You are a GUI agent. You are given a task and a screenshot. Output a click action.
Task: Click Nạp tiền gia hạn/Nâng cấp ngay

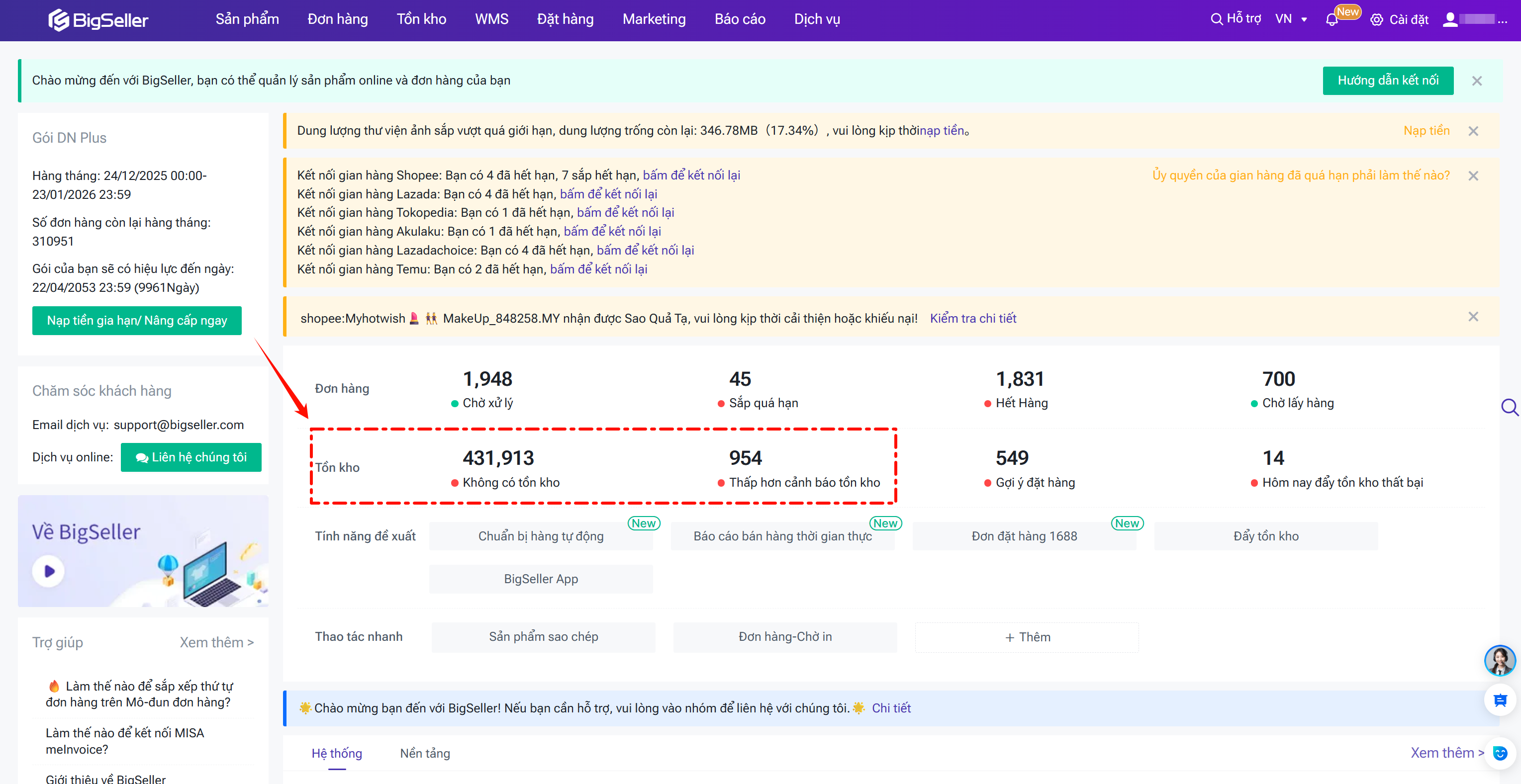136,321
